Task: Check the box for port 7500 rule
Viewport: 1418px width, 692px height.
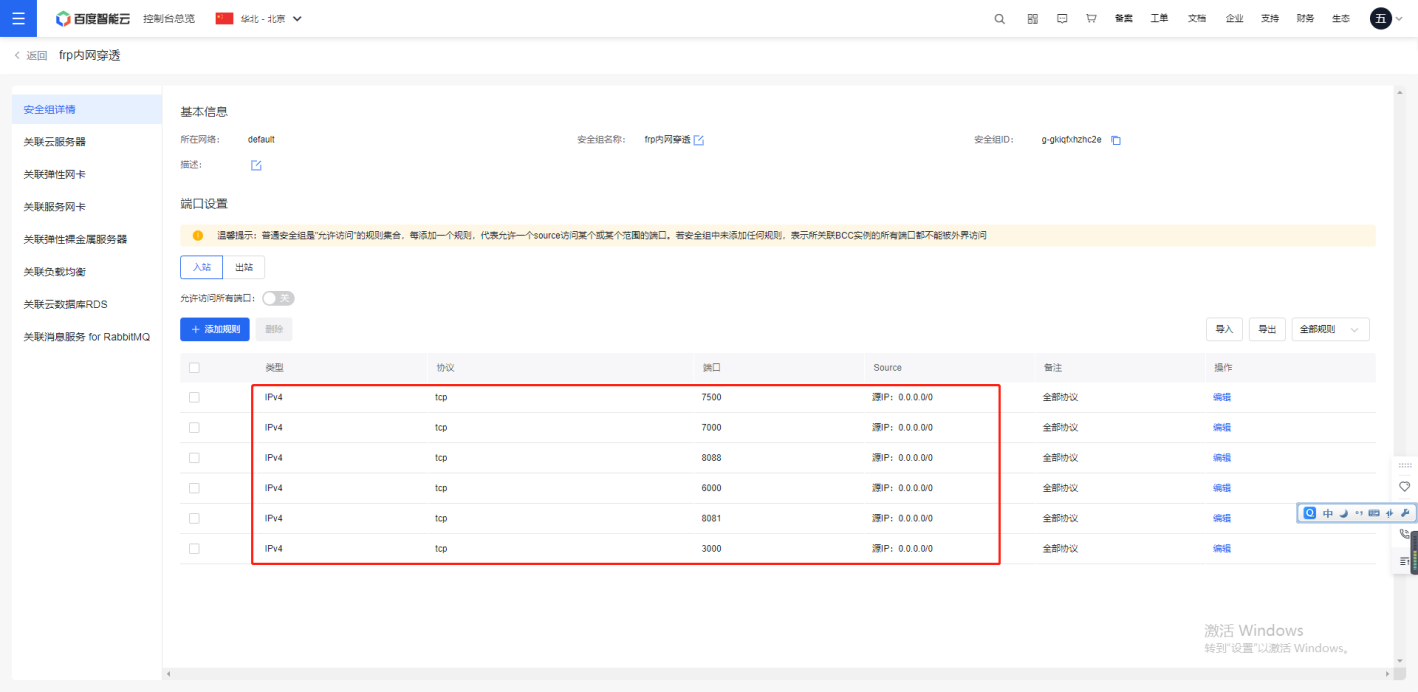Action: click(x=194, y=397)
